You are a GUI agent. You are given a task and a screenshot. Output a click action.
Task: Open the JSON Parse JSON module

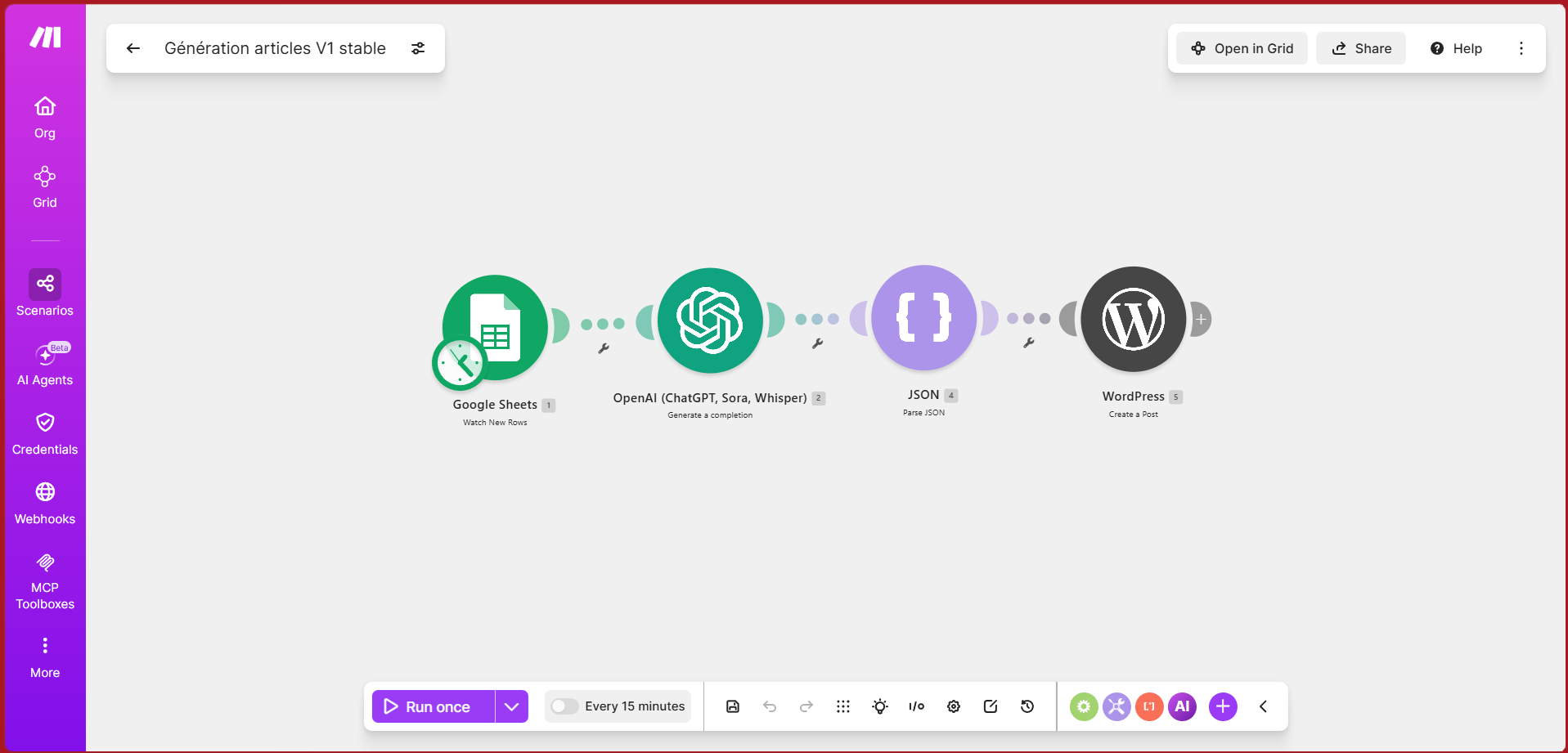pos(923,317)
